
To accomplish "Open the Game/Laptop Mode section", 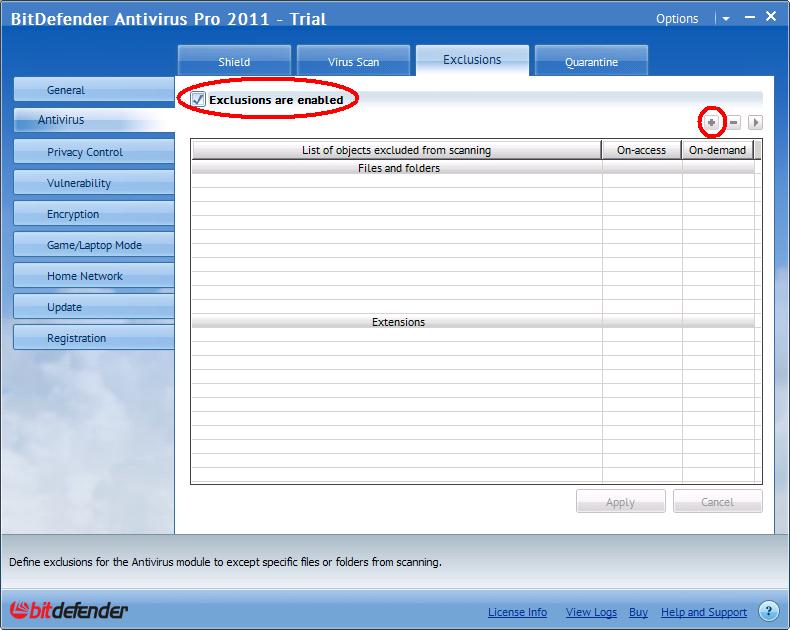I will (x=94, y=245).
